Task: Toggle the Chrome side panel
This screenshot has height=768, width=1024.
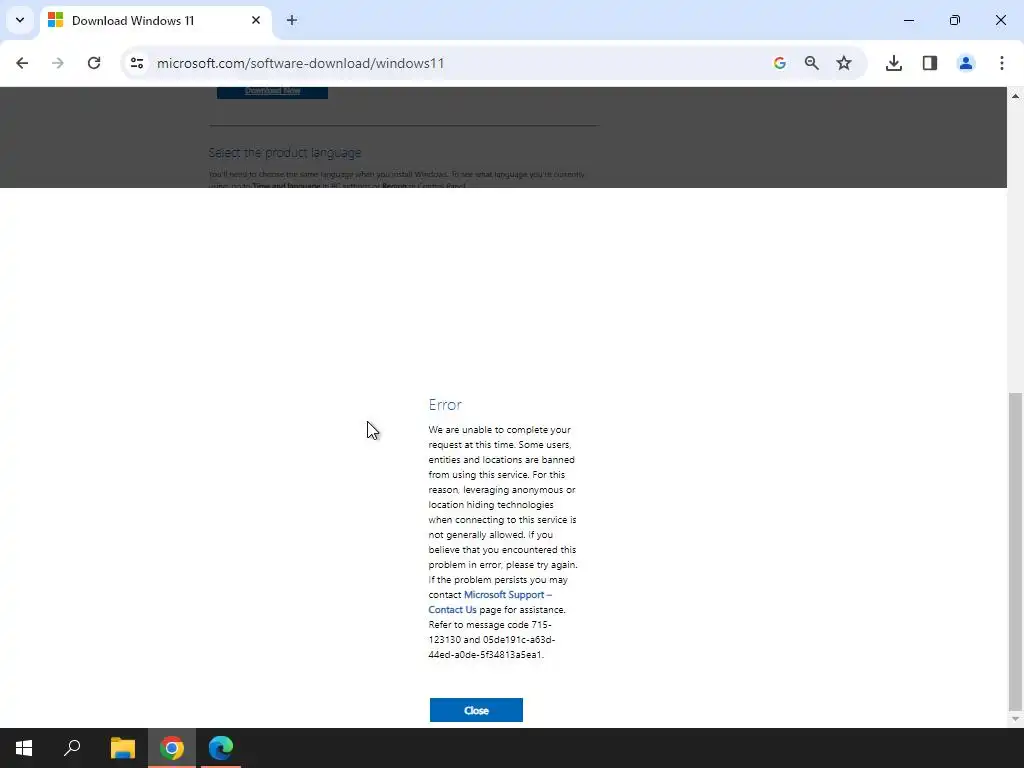Action: click(929, 63)
